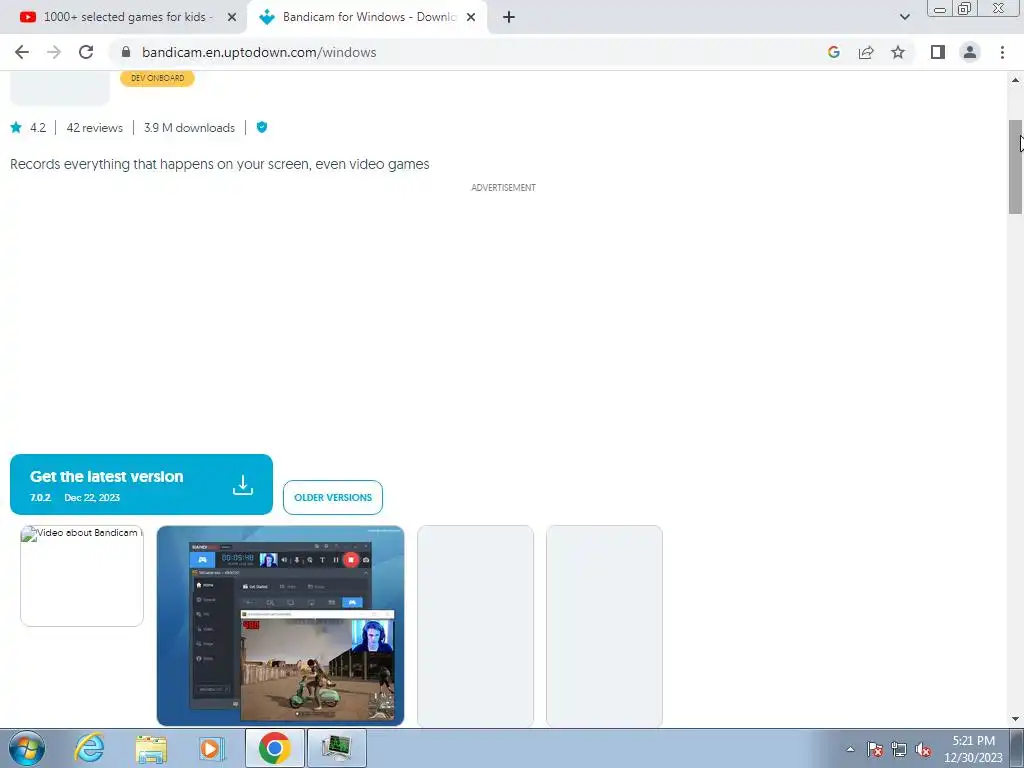
Task: Open the Bandicam recording screenshot thumbnail
Action: coord(280,626)
